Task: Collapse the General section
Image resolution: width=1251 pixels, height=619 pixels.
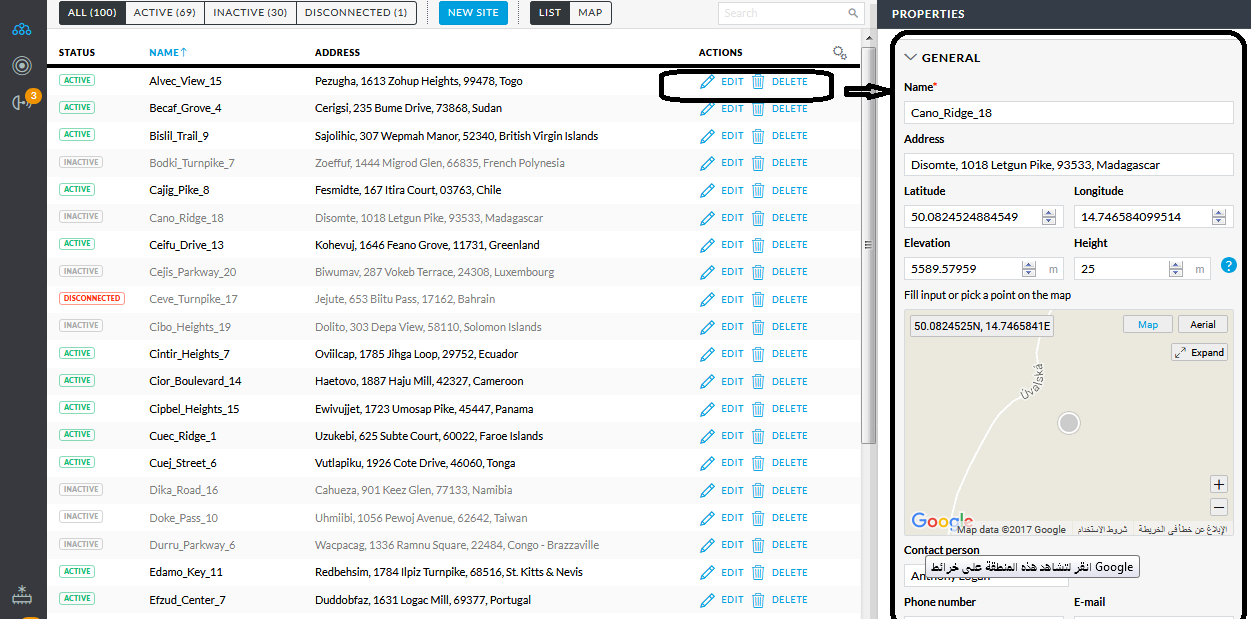Action: pyautogui.click(x=910, y=58)
